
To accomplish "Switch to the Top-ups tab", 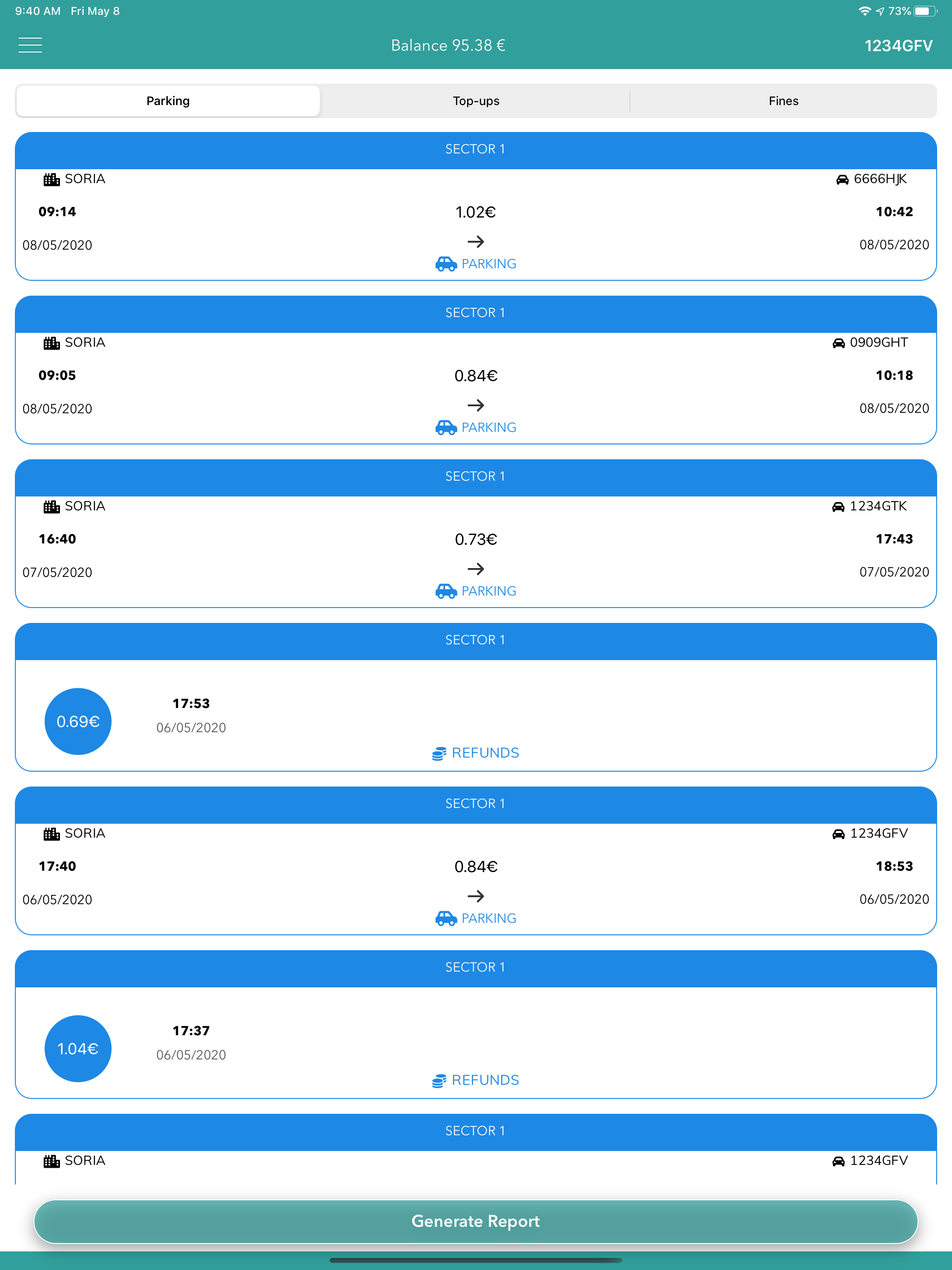I will [x=476, y=100].
